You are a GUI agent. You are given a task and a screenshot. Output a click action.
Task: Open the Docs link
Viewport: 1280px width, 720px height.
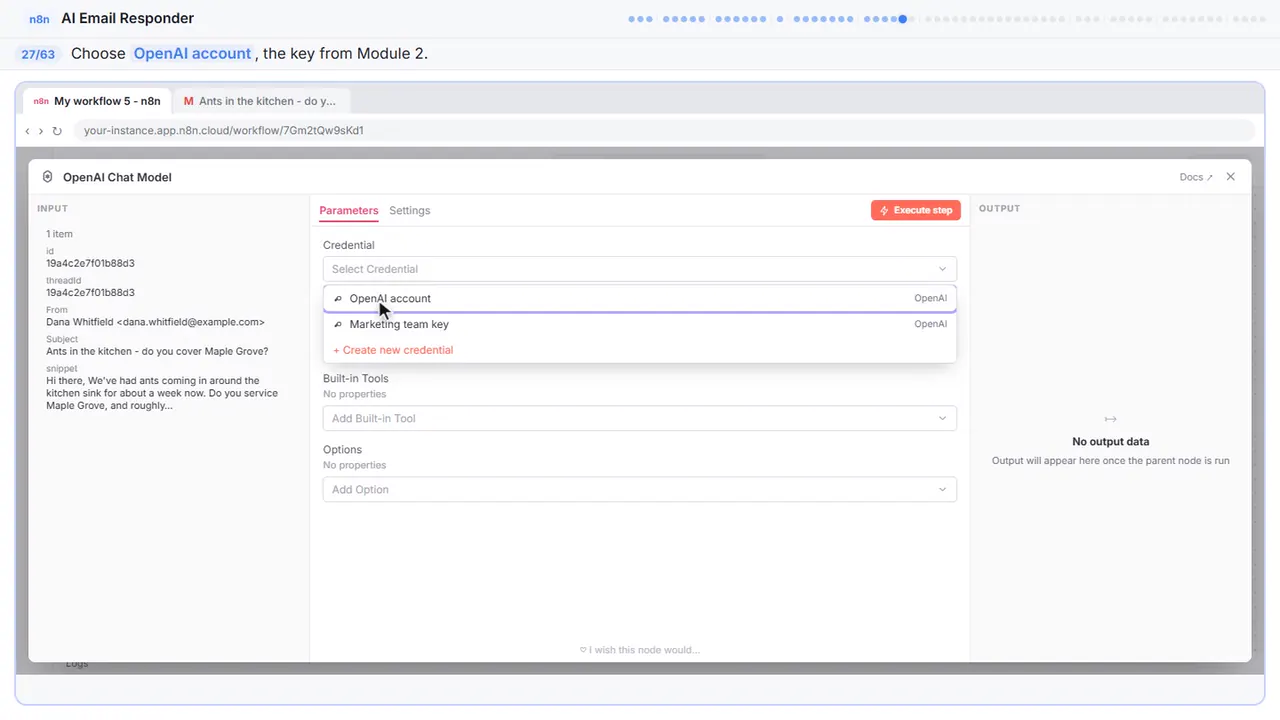tap(1196, 177)
